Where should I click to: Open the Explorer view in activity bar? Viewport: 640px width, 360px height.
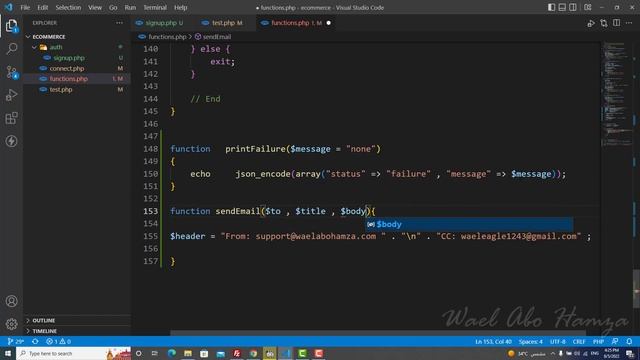click(11, 26)
